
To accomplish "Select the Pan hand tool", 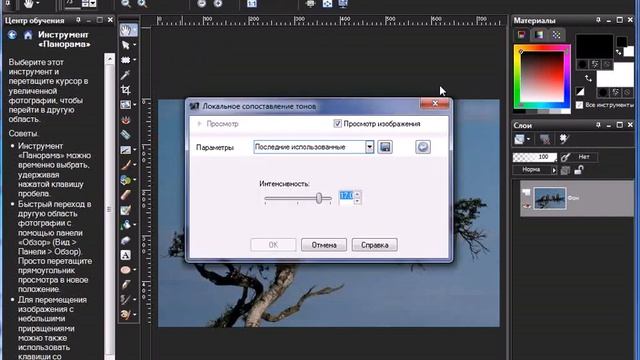I will pos(125,30).
